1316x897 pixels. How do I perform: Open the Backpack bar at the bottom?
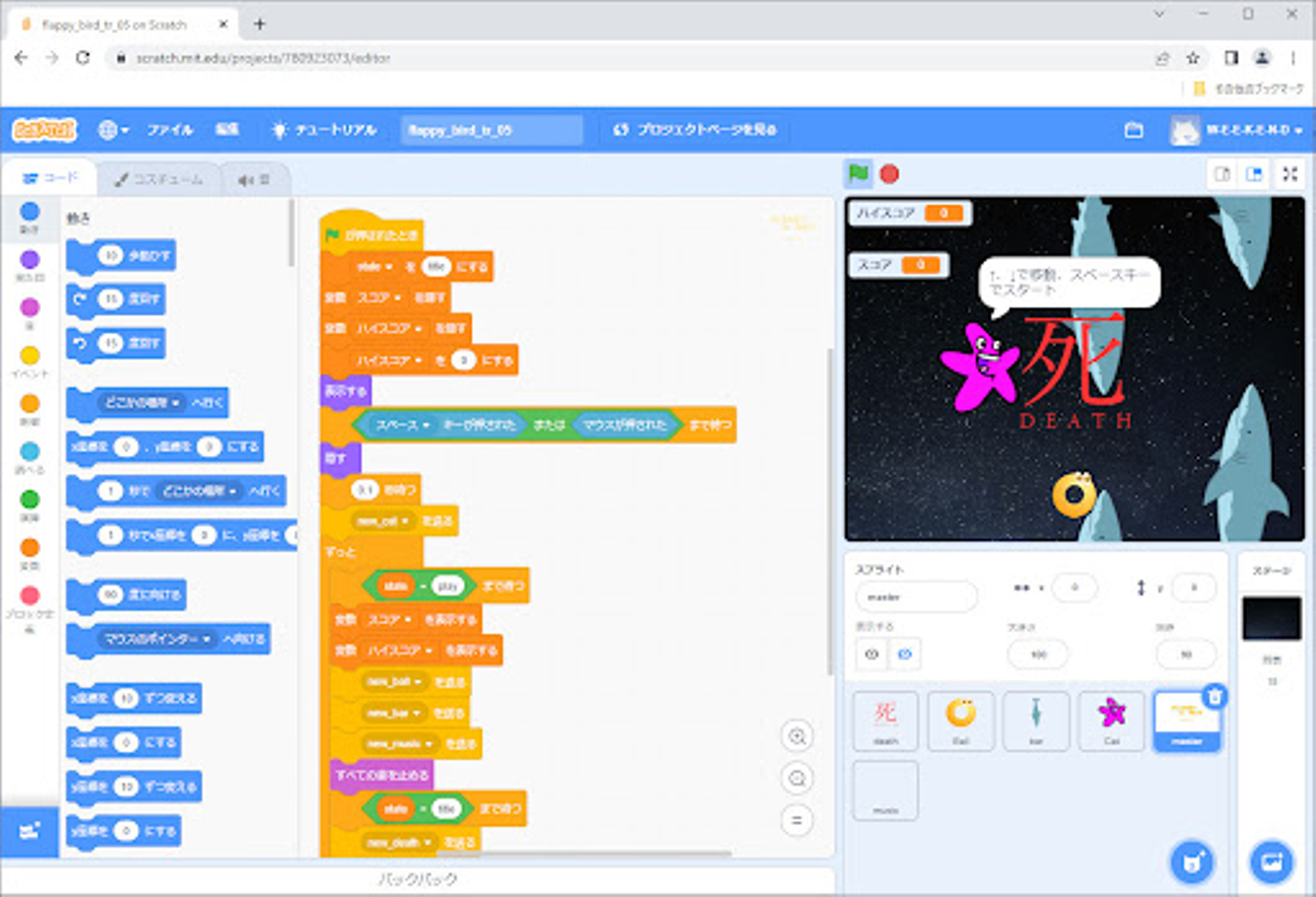(x=418, y=880)
